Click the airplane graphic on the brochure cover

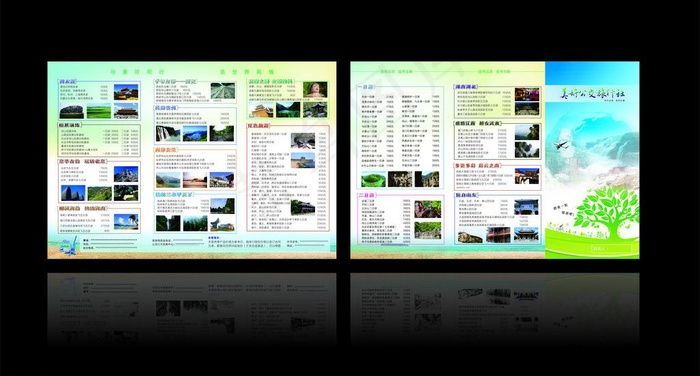point(561,145)
